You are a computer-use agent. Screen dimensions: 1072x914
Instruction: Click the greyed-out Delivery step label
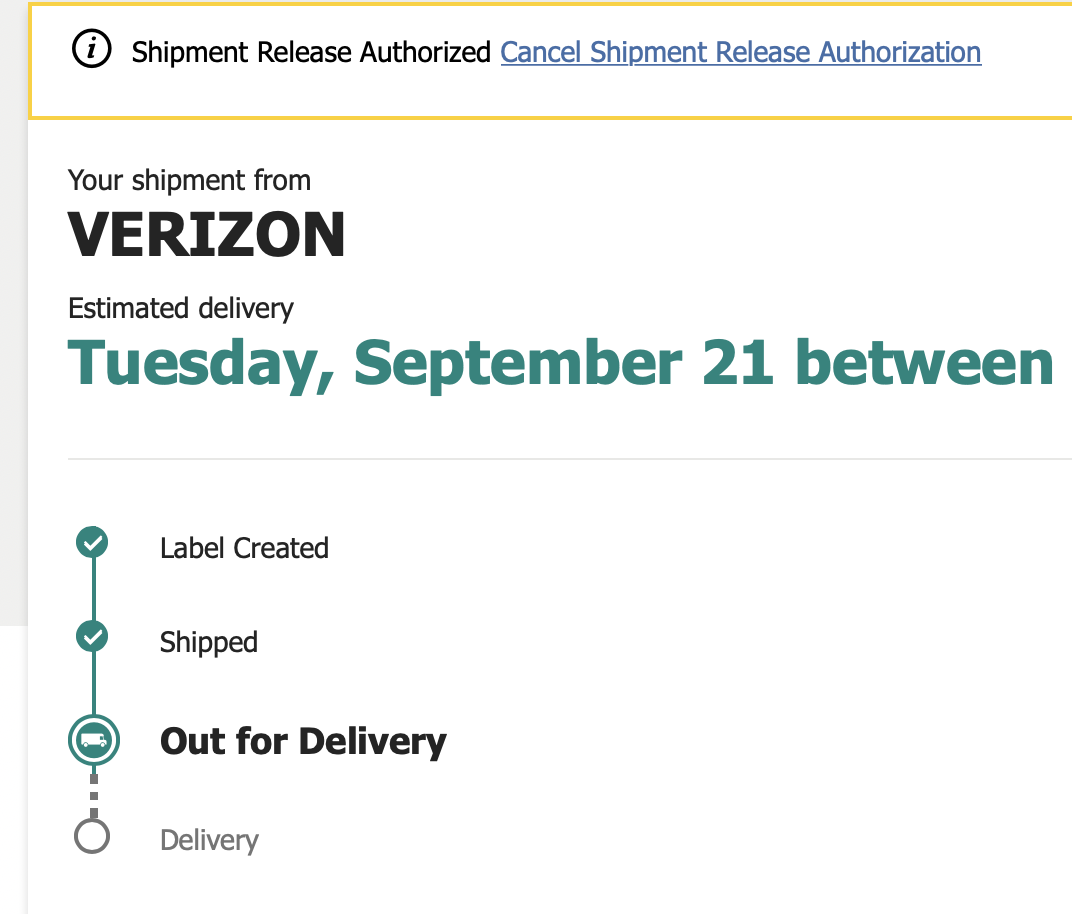tap(209, 840)
